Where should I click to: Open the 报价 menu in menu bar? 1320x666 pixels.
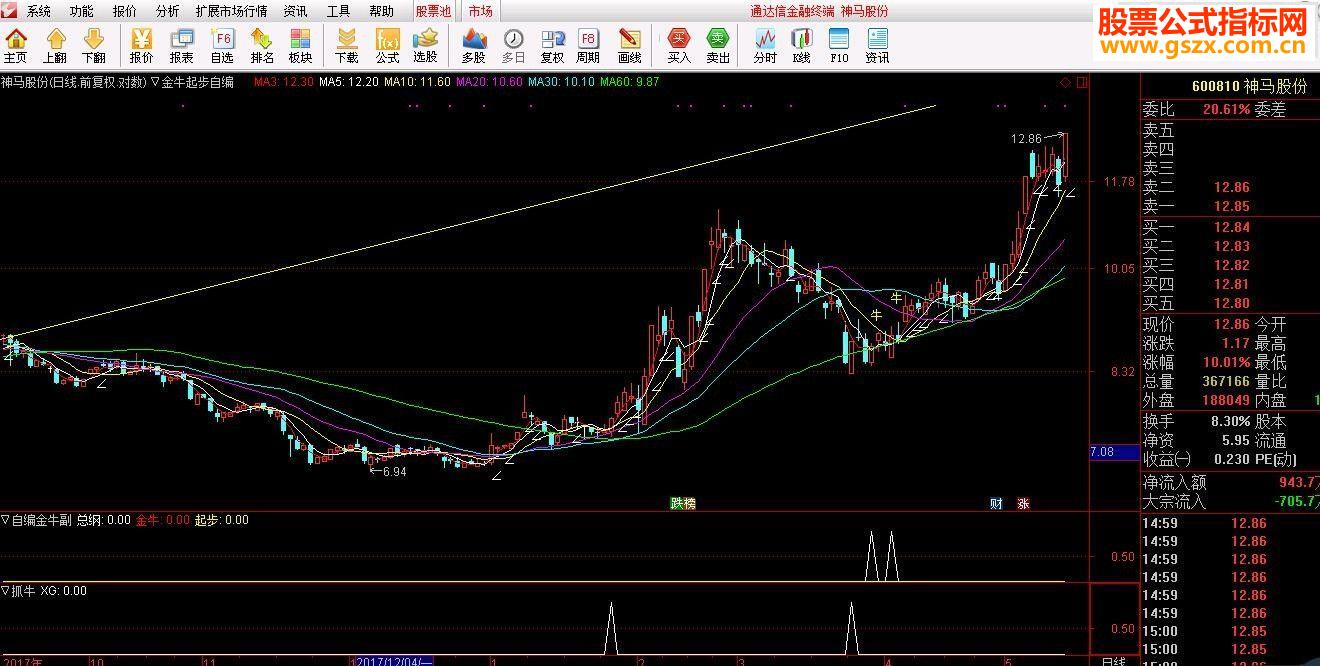point(125,11)
